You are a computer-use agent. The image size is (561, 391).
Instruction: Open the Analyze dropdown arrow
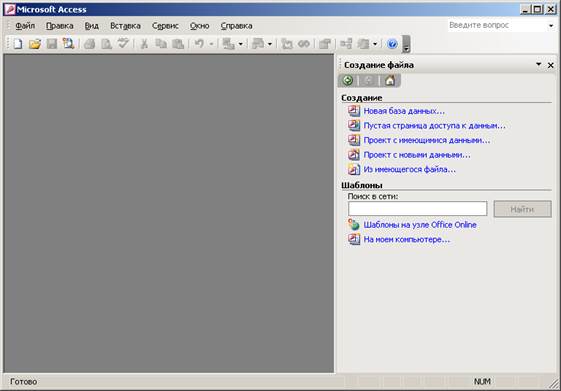point(270,44)
